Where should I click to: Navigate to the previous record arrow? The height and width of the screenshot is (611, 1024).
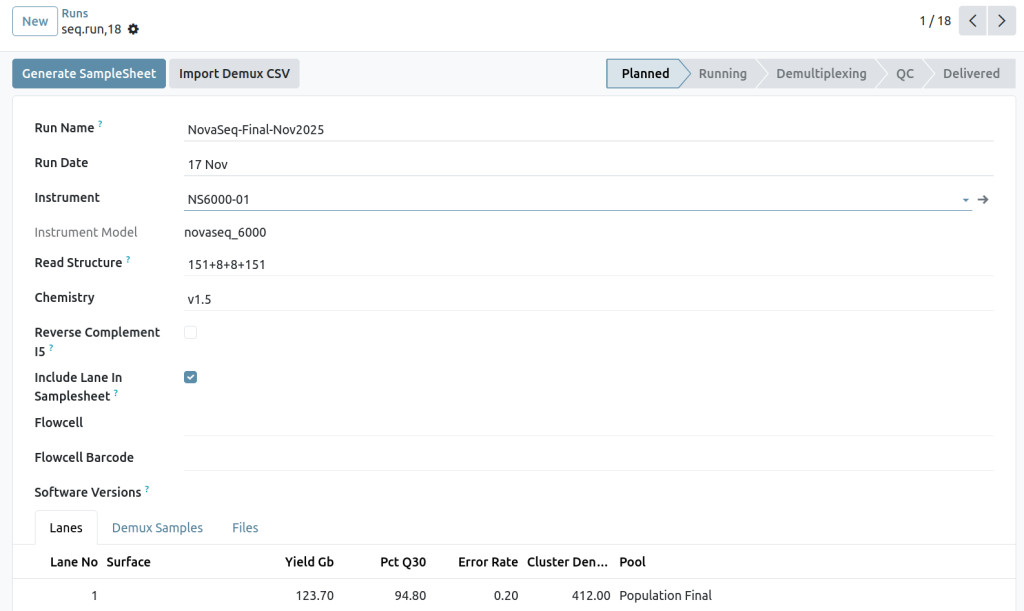pos(972,20)
